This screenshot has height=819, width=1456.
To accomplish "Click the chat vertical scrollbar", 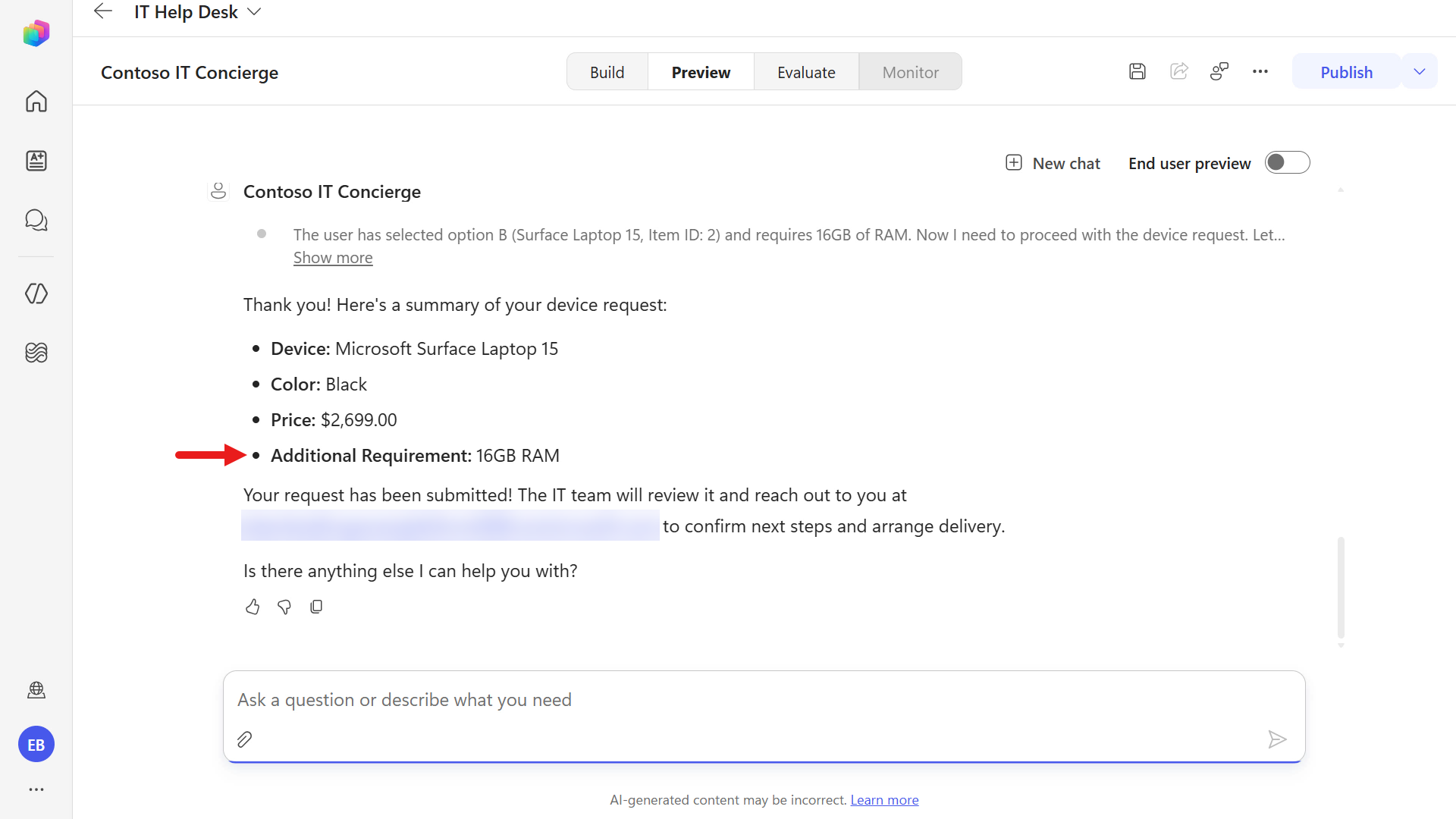I will coord(1341,588).
